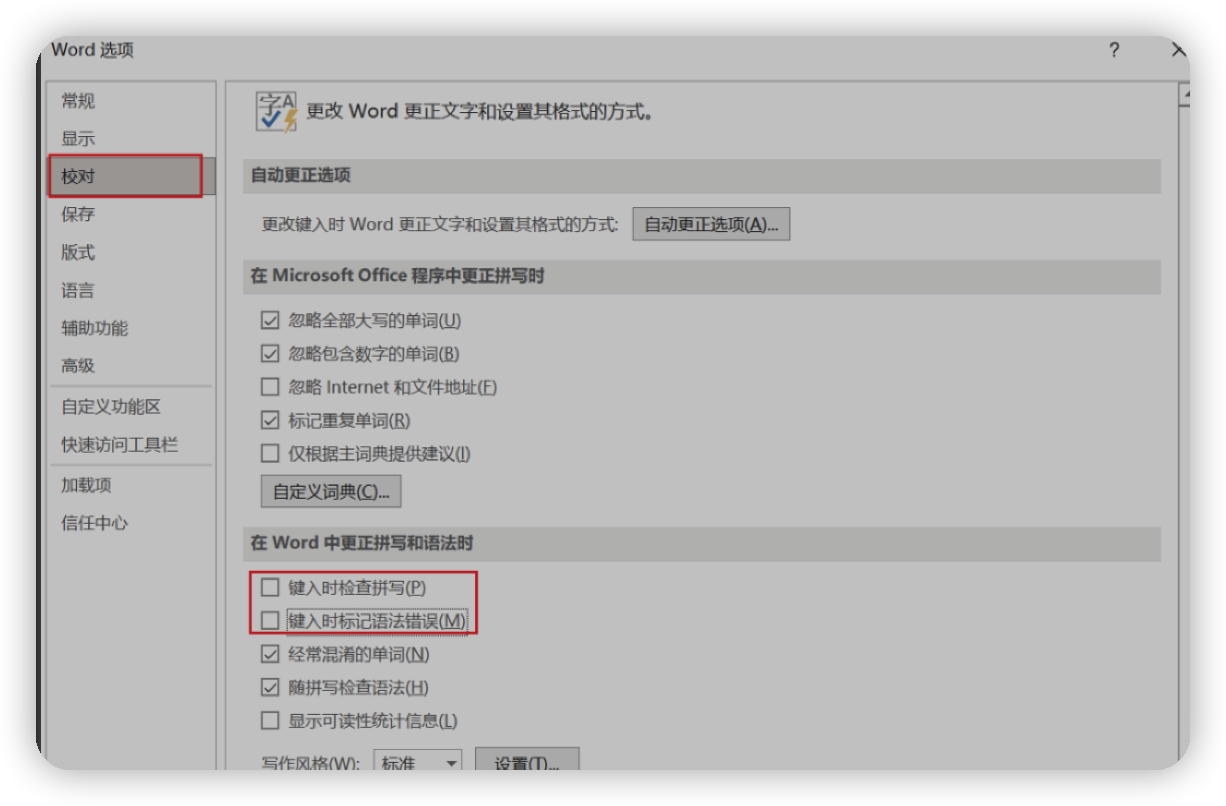Click the help question mark icon
Image resolution: width=1226 pixels, height=806 pixels.
tap(1114, 51)
